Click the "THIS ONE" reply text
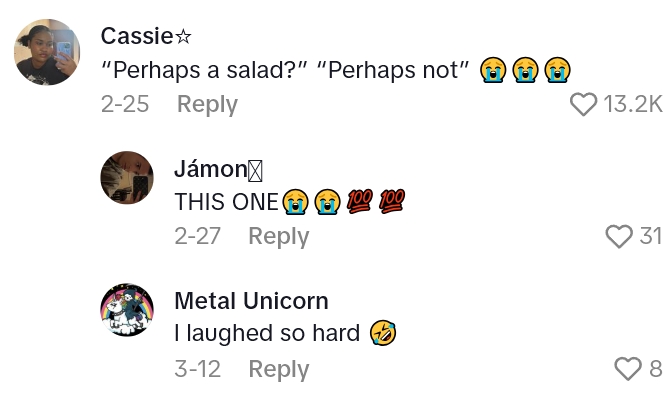This screenshot has width=666, height=400. tap(226, 202)
